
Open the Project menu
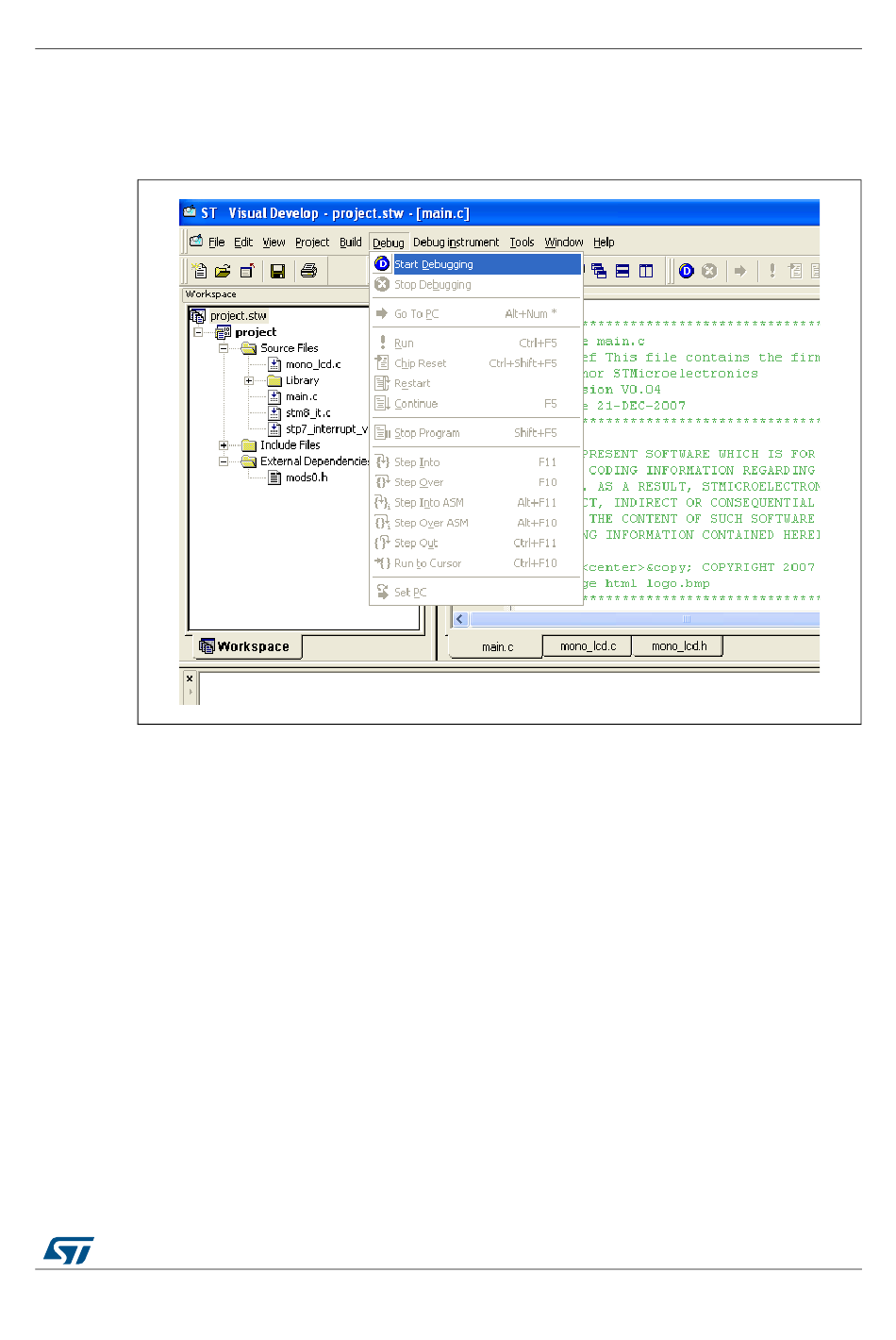click(x=312, y=243)
